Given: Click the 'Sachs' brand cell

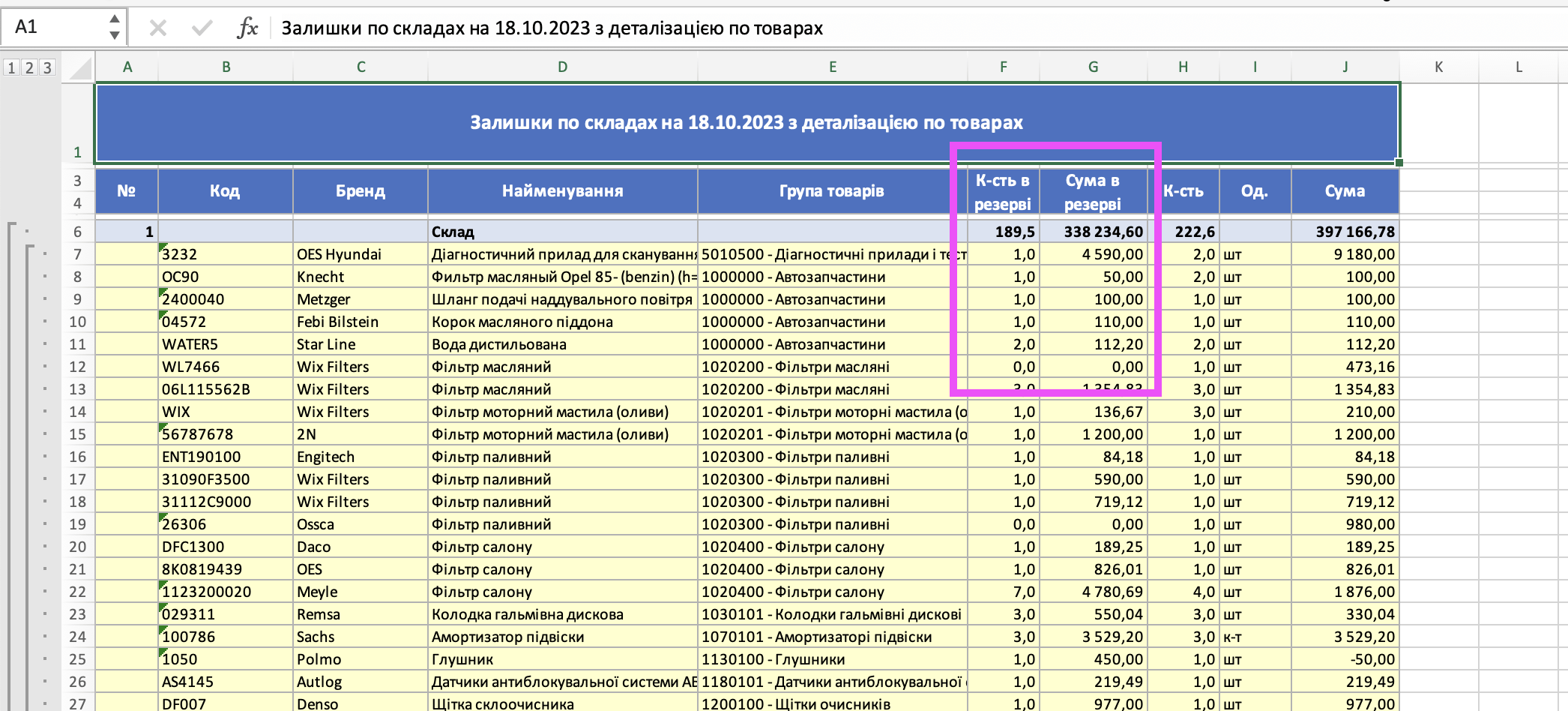Looking at the screenshot, I should click(x=361, y=637).
